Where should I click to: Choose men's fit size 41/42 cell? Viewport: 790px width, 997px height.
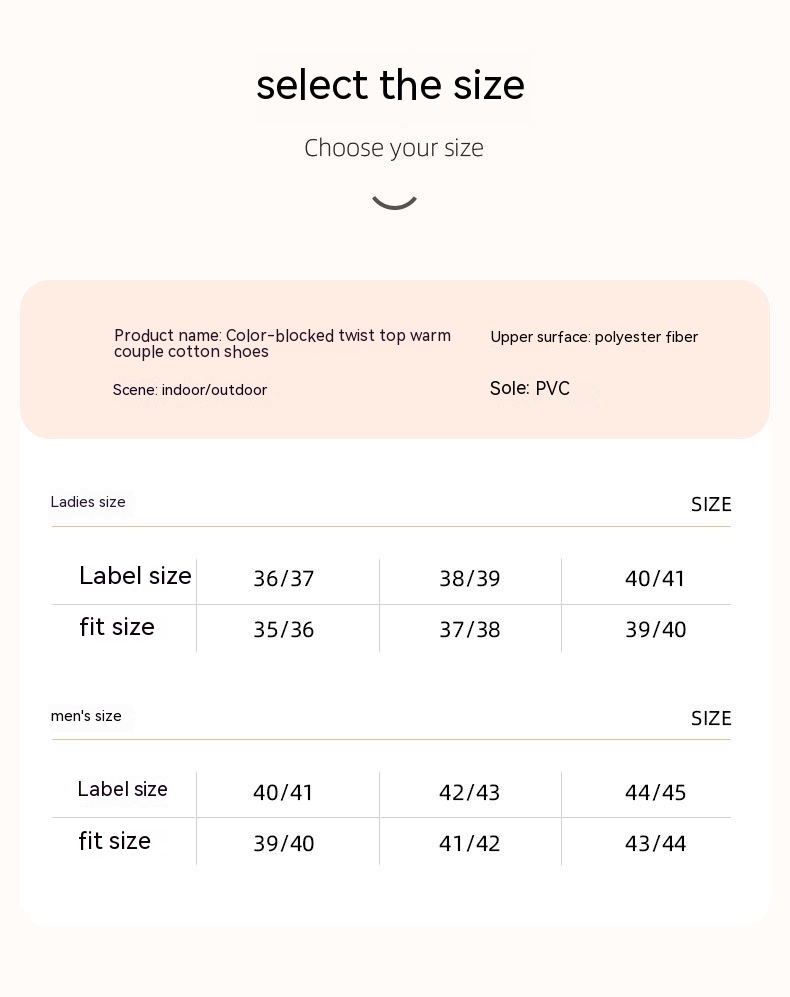(470, 844)
